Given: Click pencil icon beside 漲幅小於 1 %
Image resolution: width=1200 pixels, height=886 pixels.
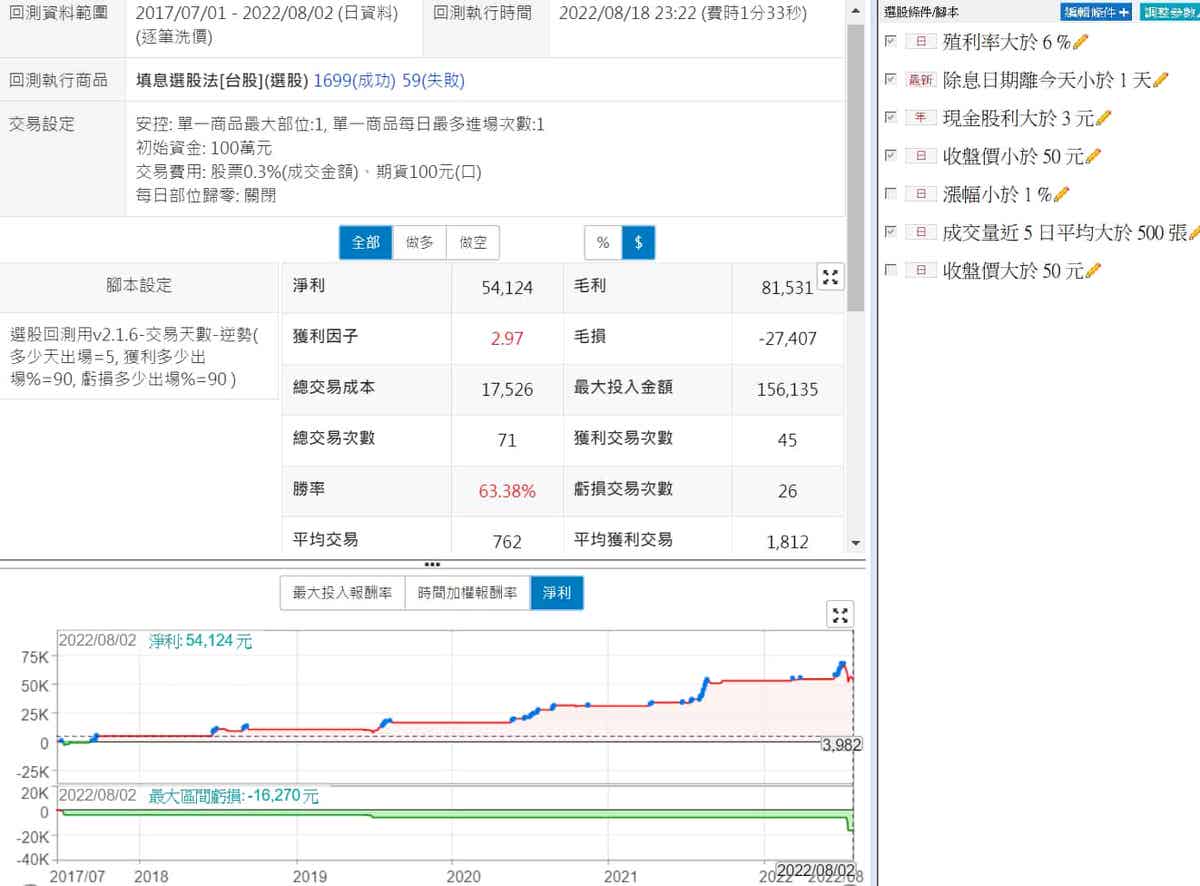Looking at the screenshot, I should point(1061,194).
